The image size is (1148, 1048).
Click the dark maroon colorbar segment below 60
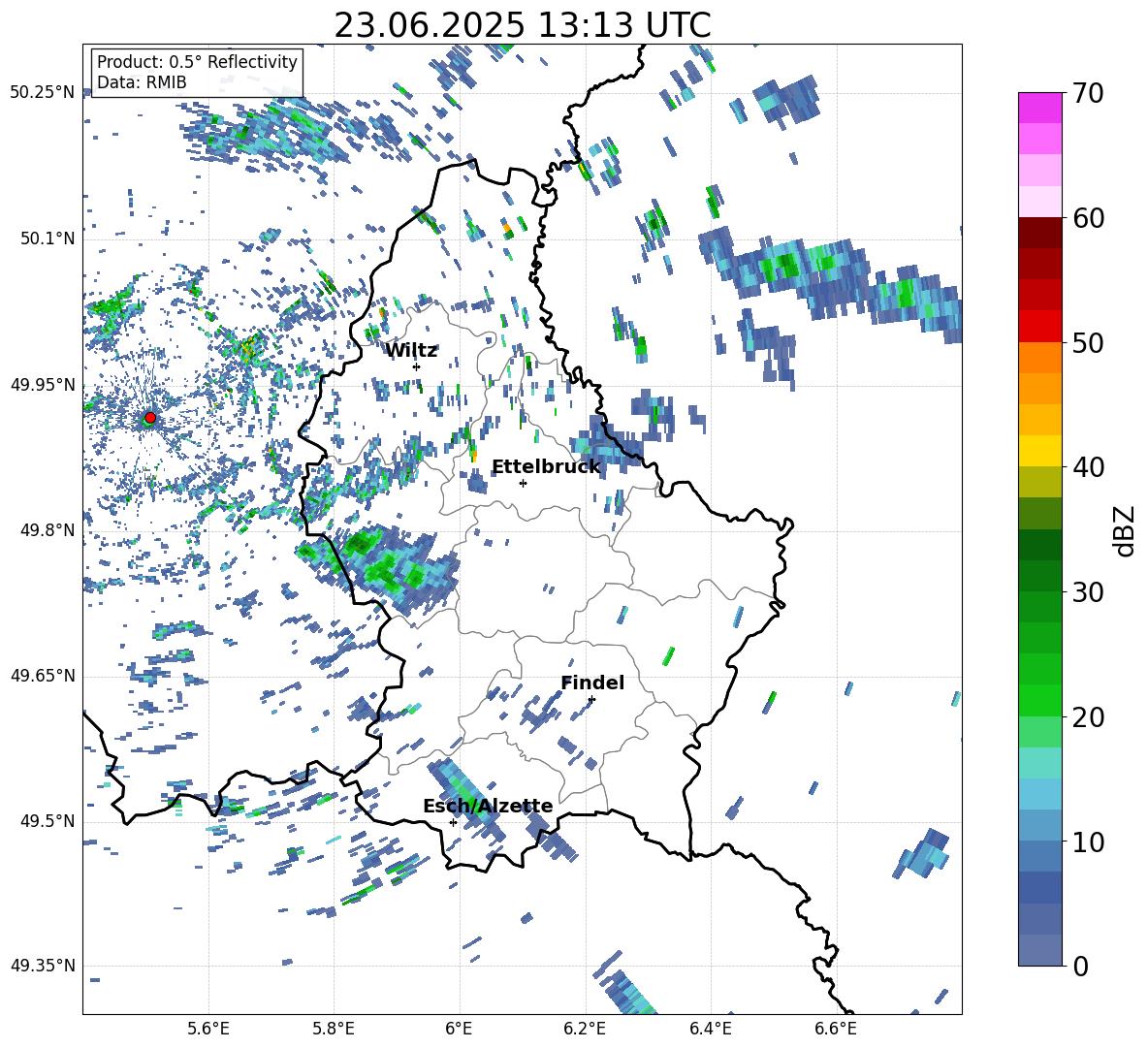(1039, 233)
